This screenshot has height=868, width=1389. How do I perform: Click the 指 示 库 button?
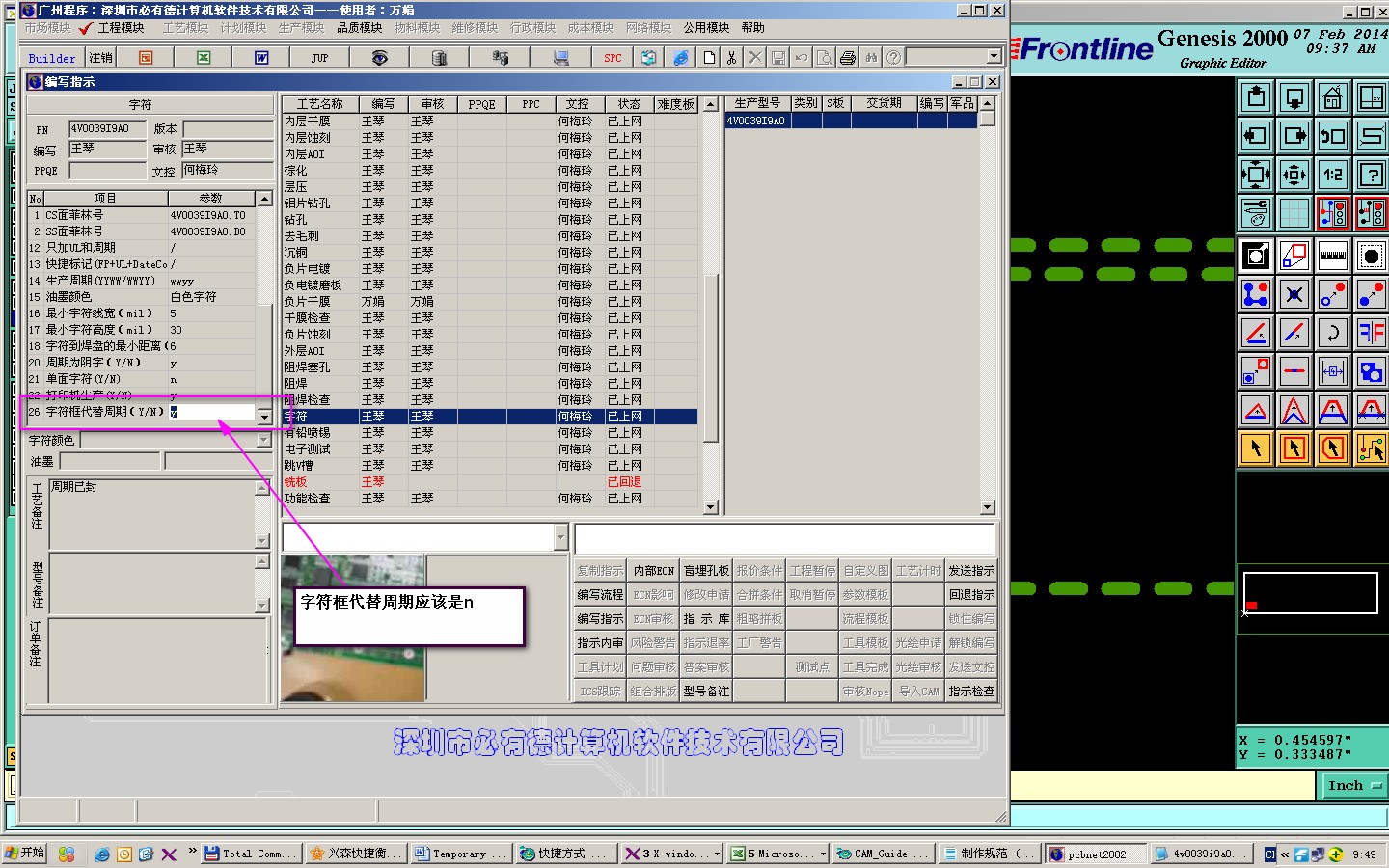[x=707, y=619]
